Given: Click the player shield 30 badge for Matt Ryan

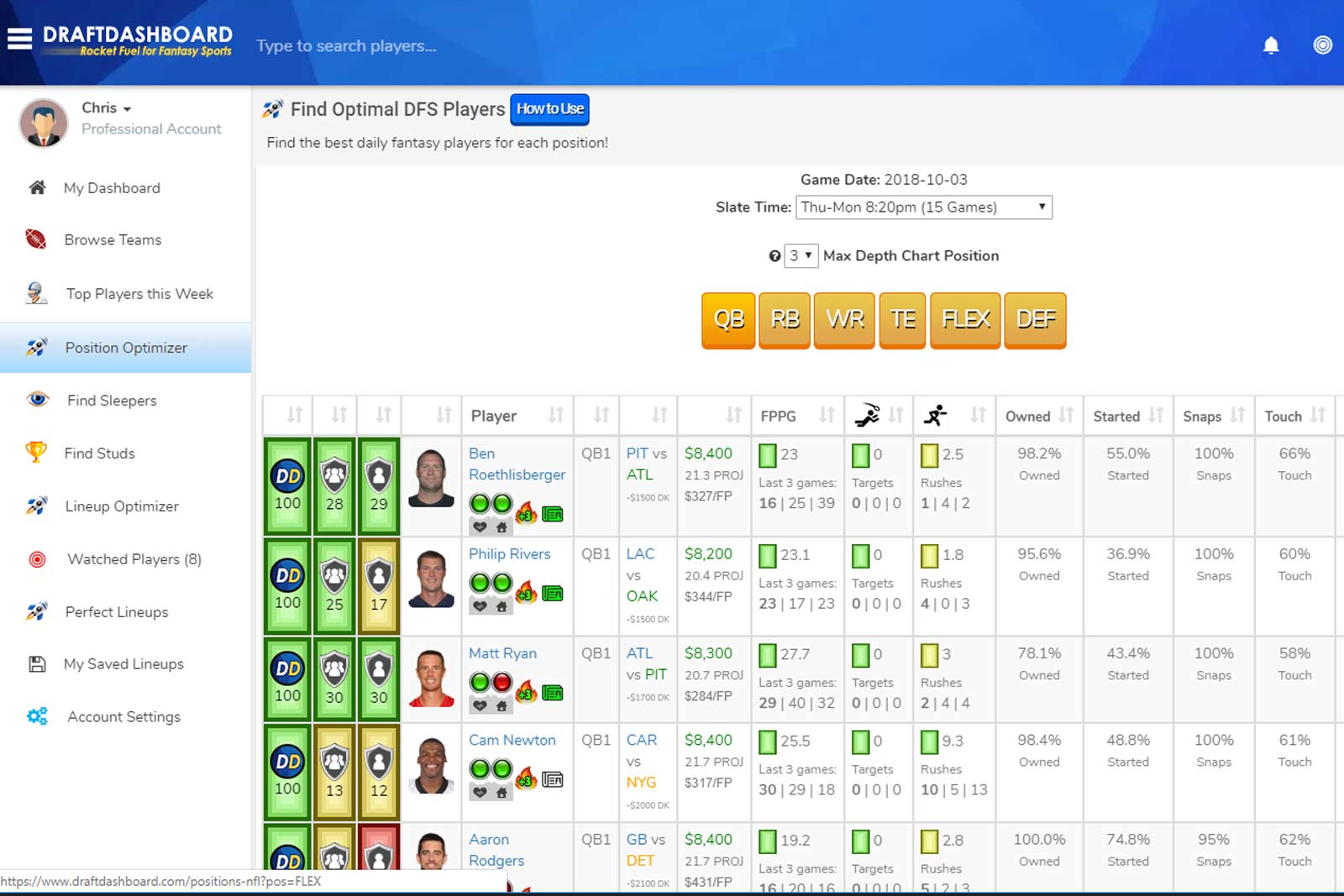Looking at the screenshot, I should (x=379, y=680).
